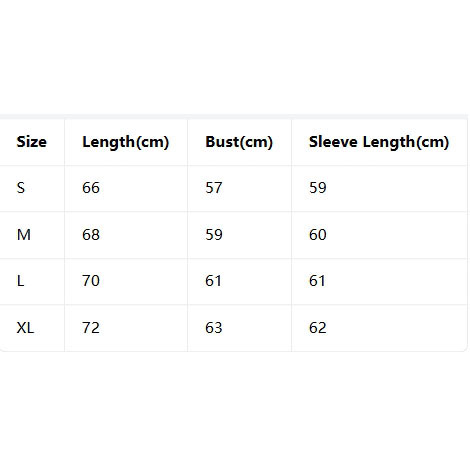Image resolution: width=470 pixels, height=470 pixels.
Task: Click bust value 59 in M row
Action: tap(214, 235)
